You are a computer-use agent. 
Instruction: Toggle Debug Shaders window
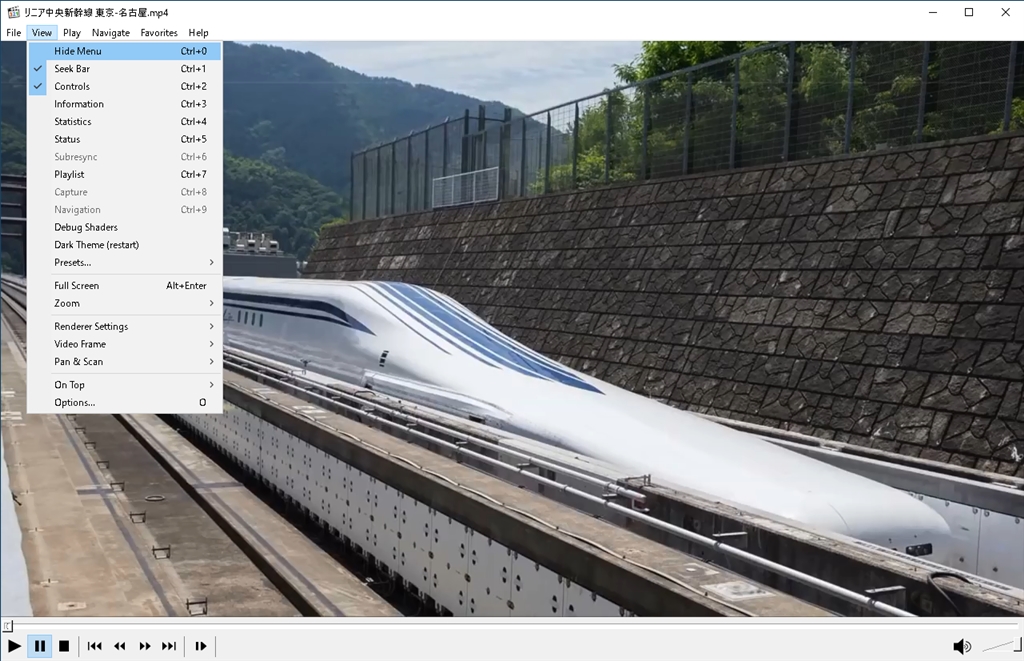[125, 227]
